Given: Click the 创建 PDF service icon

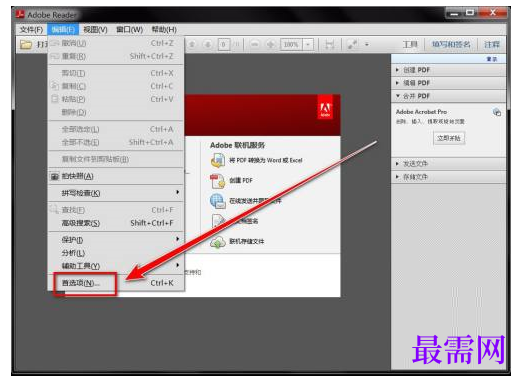Looking at the screenshot, I should [x=218, y=181].
